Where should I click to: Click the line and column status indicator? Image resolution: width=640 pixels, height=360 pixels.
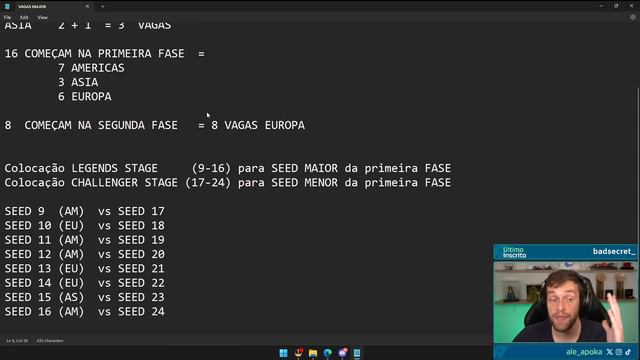[17, 340]
